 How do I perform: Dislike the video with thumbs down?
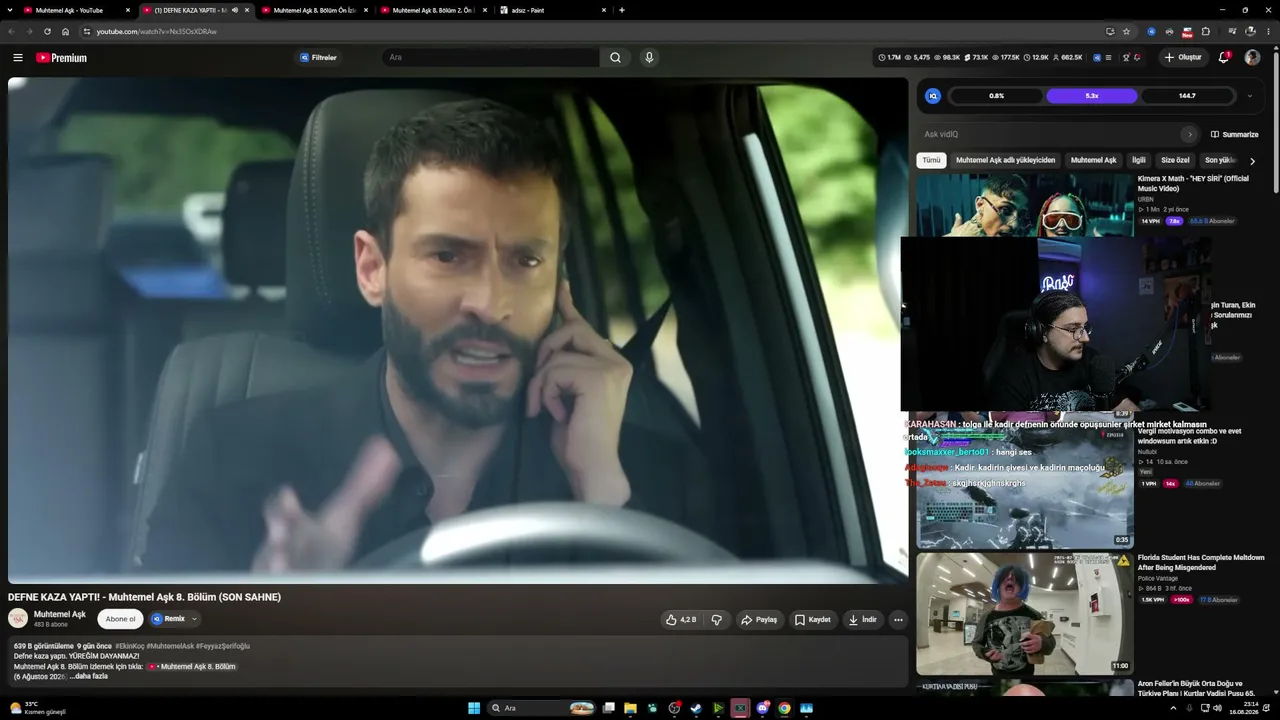click(x=717, y=620)
